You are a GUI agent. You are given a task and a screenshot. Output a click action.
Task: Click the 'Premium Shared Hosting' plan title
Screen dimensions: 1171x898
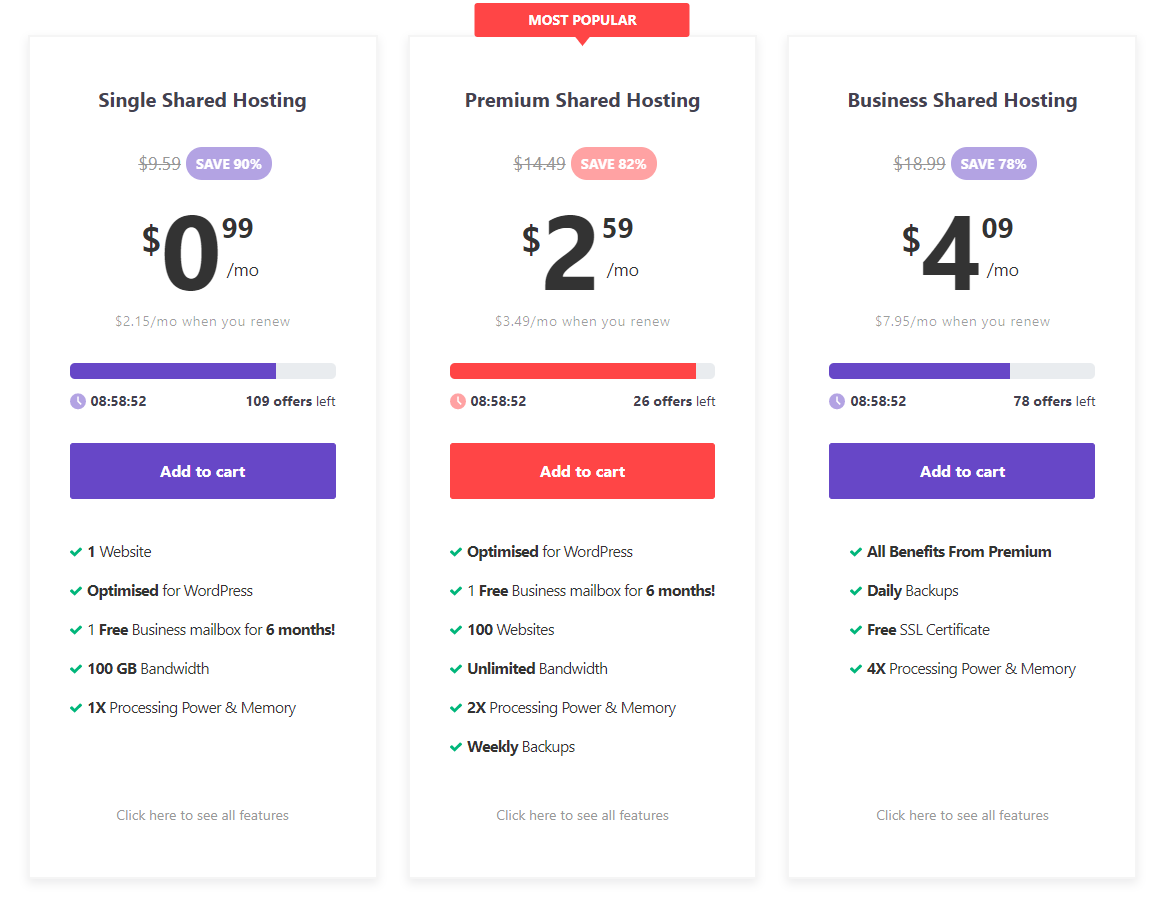click(583, 100)
